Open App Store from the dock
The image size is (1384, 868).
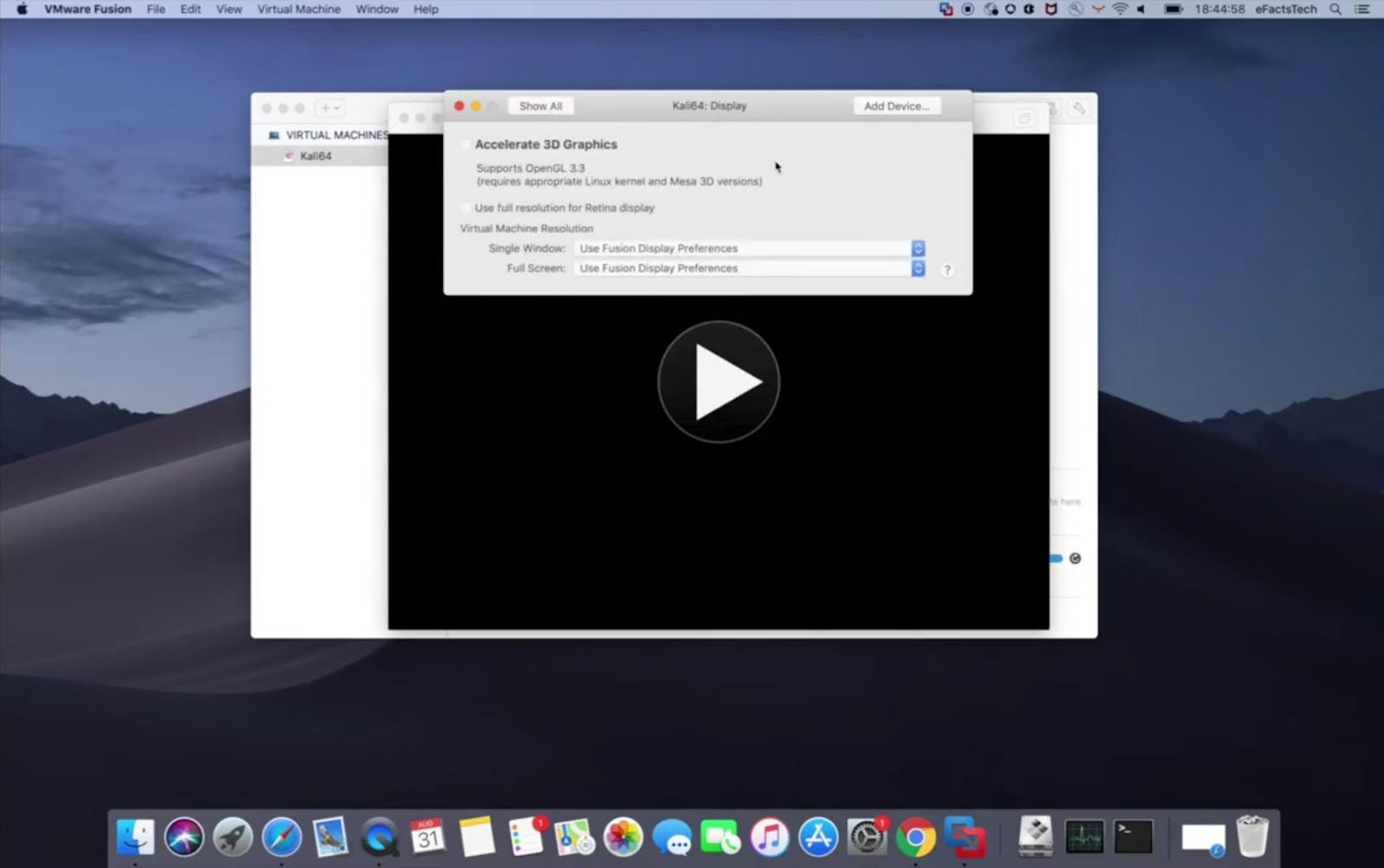point(818,837)
